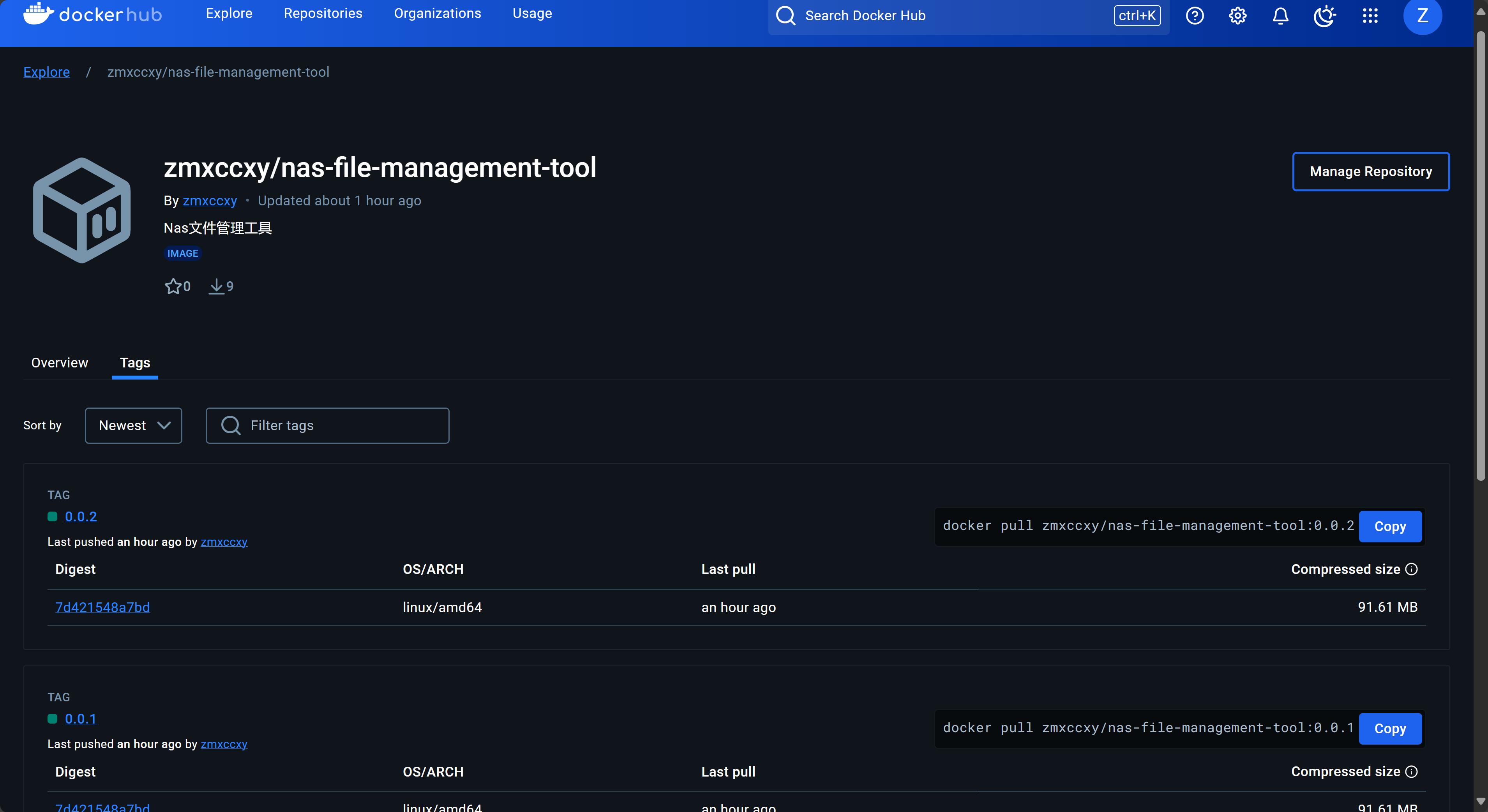Viewport: 1488px width, 812px height.
Task: Click the repository cube image icon
Action: coord(82,210)
